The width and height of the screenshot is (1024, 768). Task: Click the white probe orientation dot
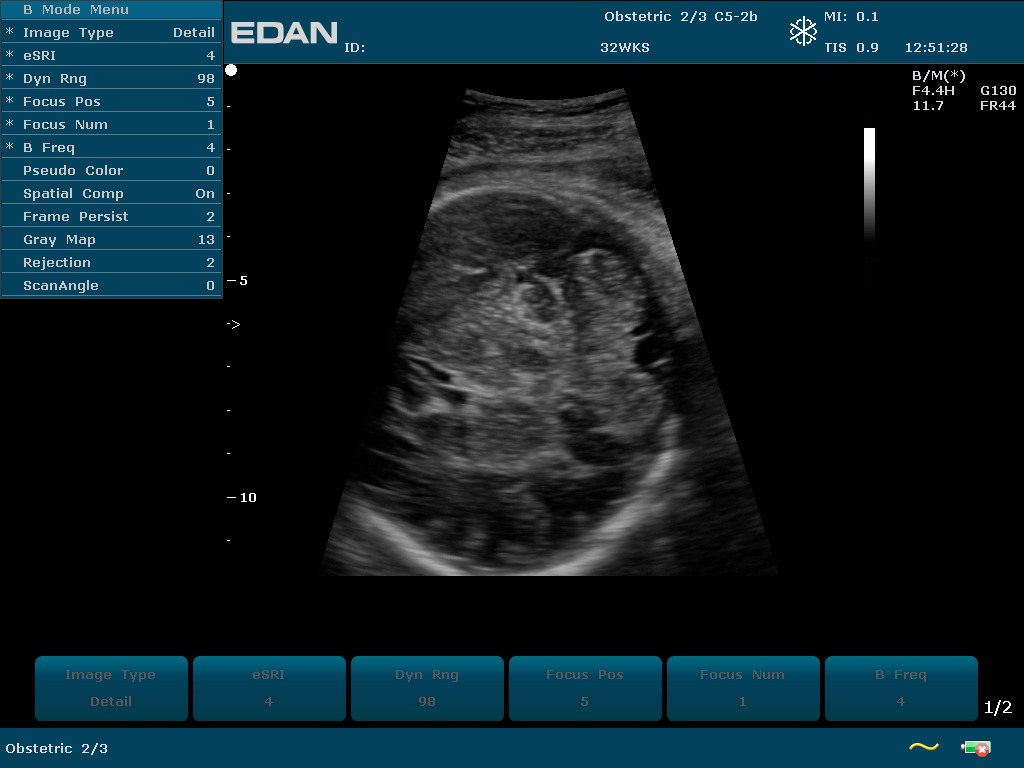[231, 70]
